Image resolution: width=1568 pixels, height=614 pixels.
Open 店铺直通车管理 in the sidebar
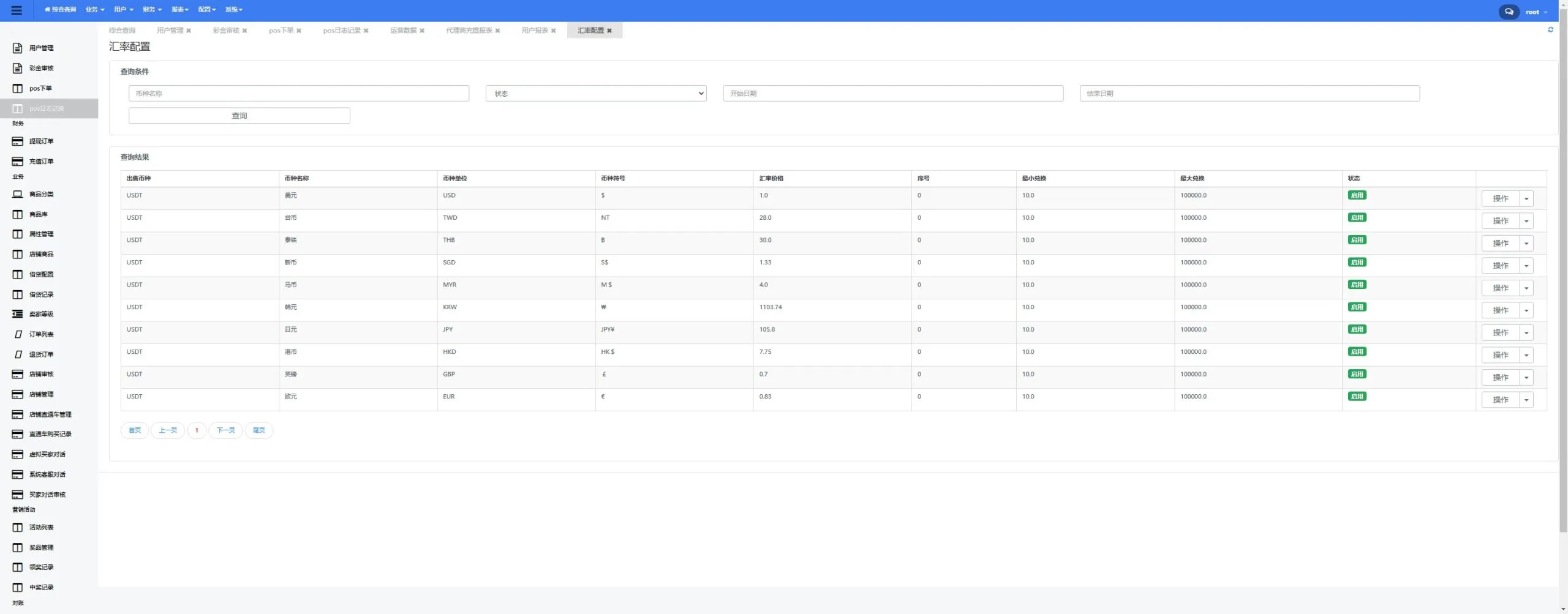pyautogui.click(x=50, y=414)
